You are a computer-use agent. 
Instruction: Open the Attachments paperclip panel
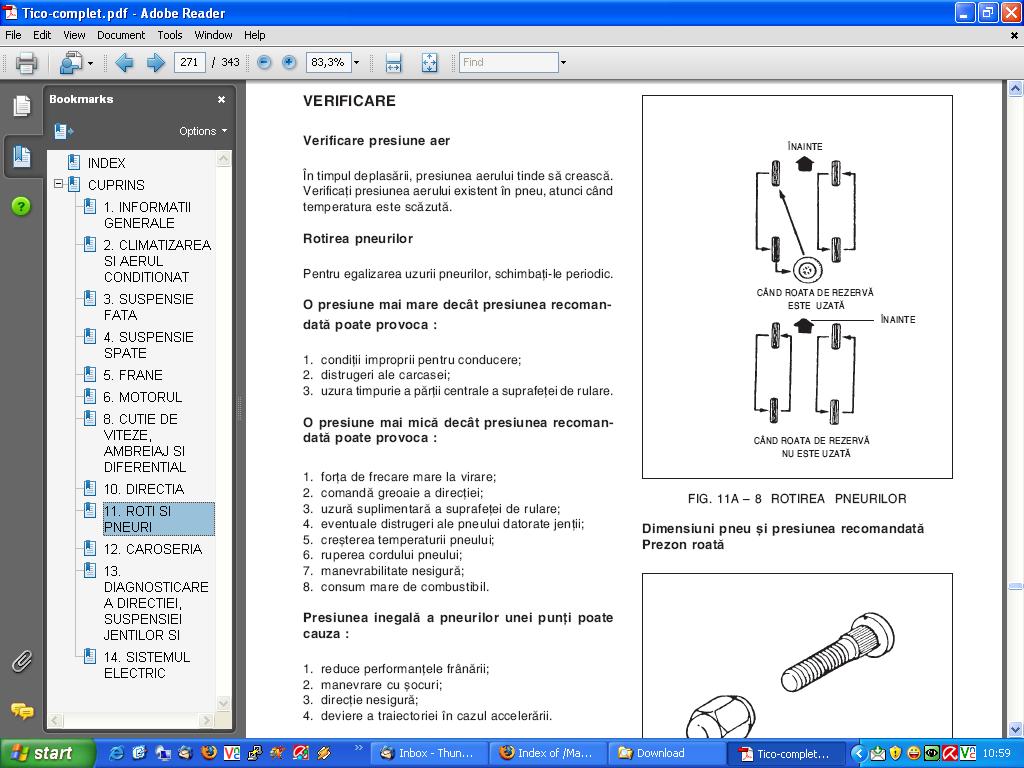[21, 661]
